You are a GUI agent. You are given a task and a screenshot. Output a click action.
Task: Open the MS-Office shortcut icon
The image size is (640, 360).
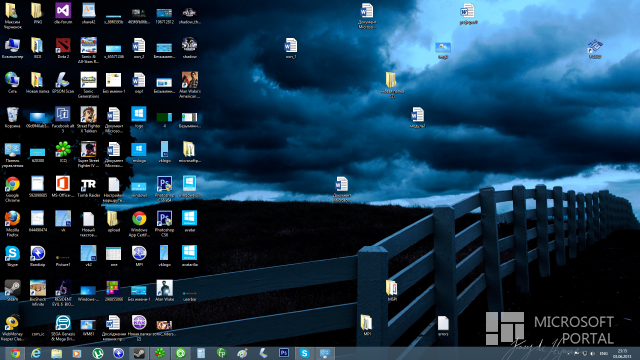(x=63, y=184)
